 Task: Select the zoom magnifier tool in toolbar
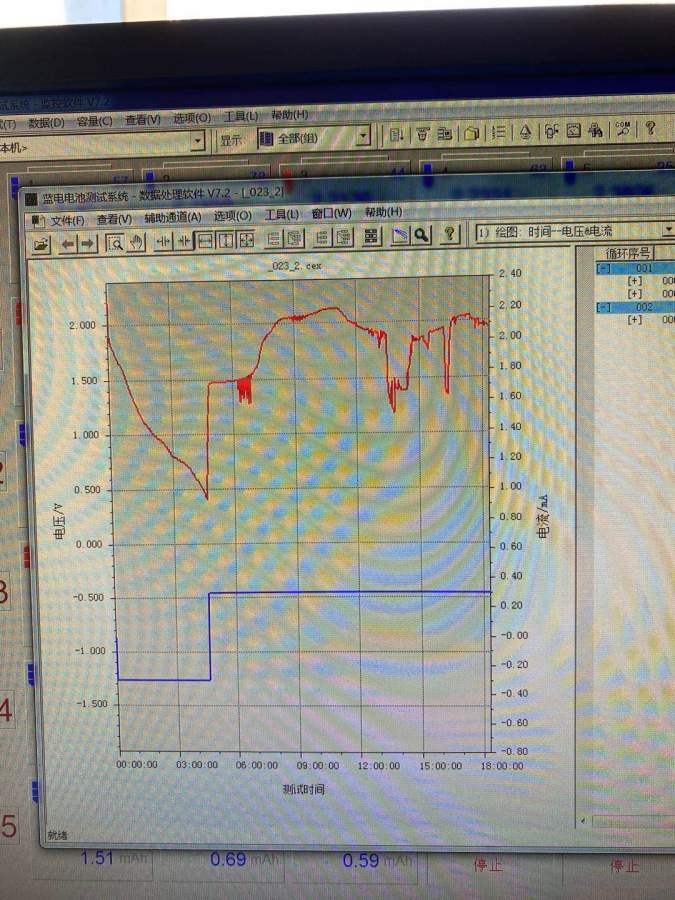tap(114, 240)
